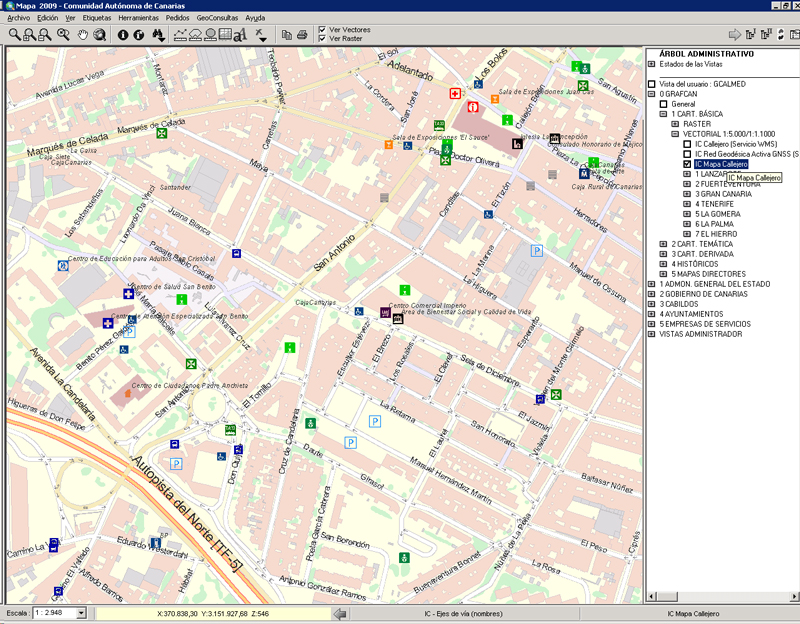This screenshot has height=624, width=800.
Task: Enable IC Callejero (Servicio WMS) checkbox
Action: click(x=687, y=144)
